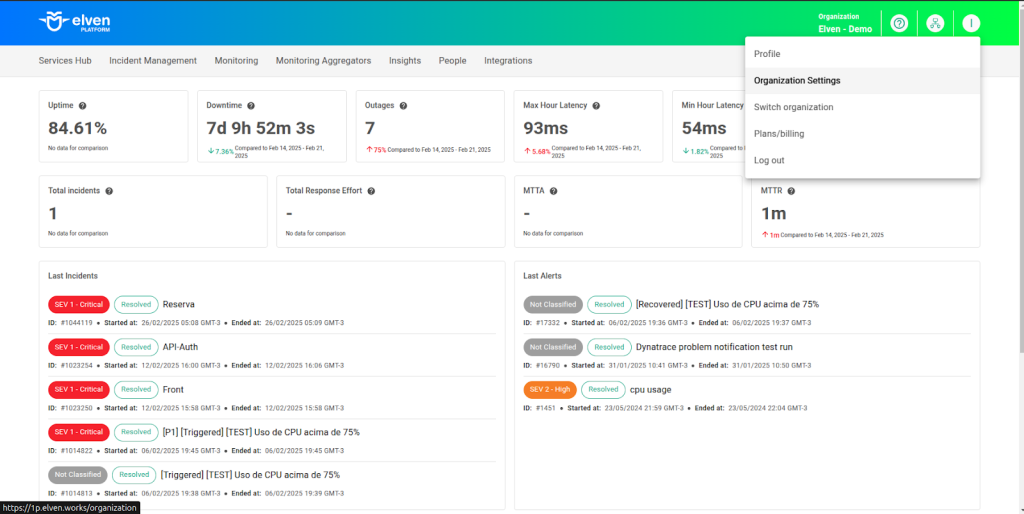Choose Switch organization in the dropdown menu
Image resolution: width=1024 pixels, height=514 pixels.
point(793,107)
